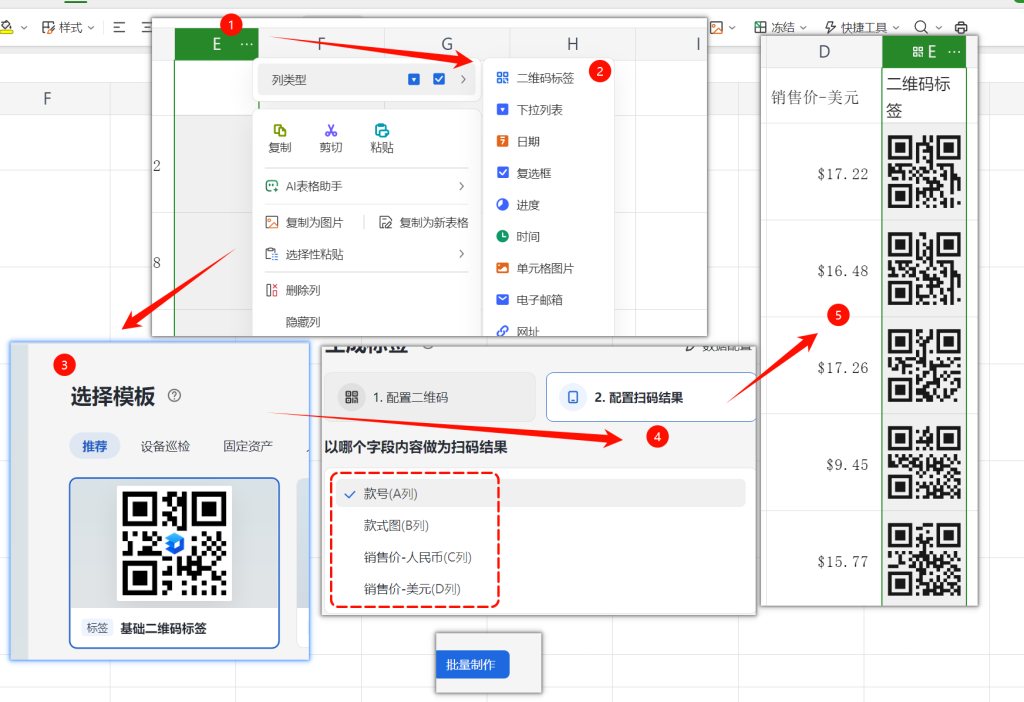Select 销售价-人民币(C列) field option
This screenshot has height=702, width=1024.
417,557
